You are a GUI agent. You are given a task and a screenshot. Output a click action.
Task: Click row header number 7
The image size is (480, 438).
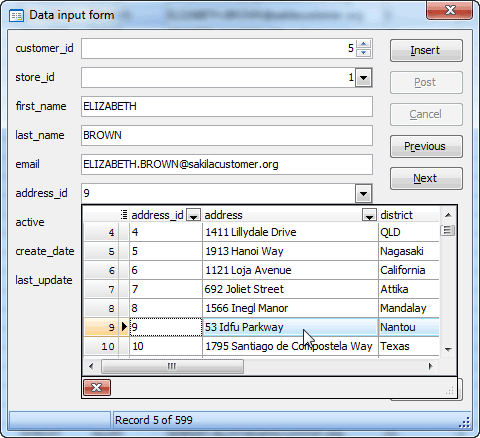coord(101,289)
